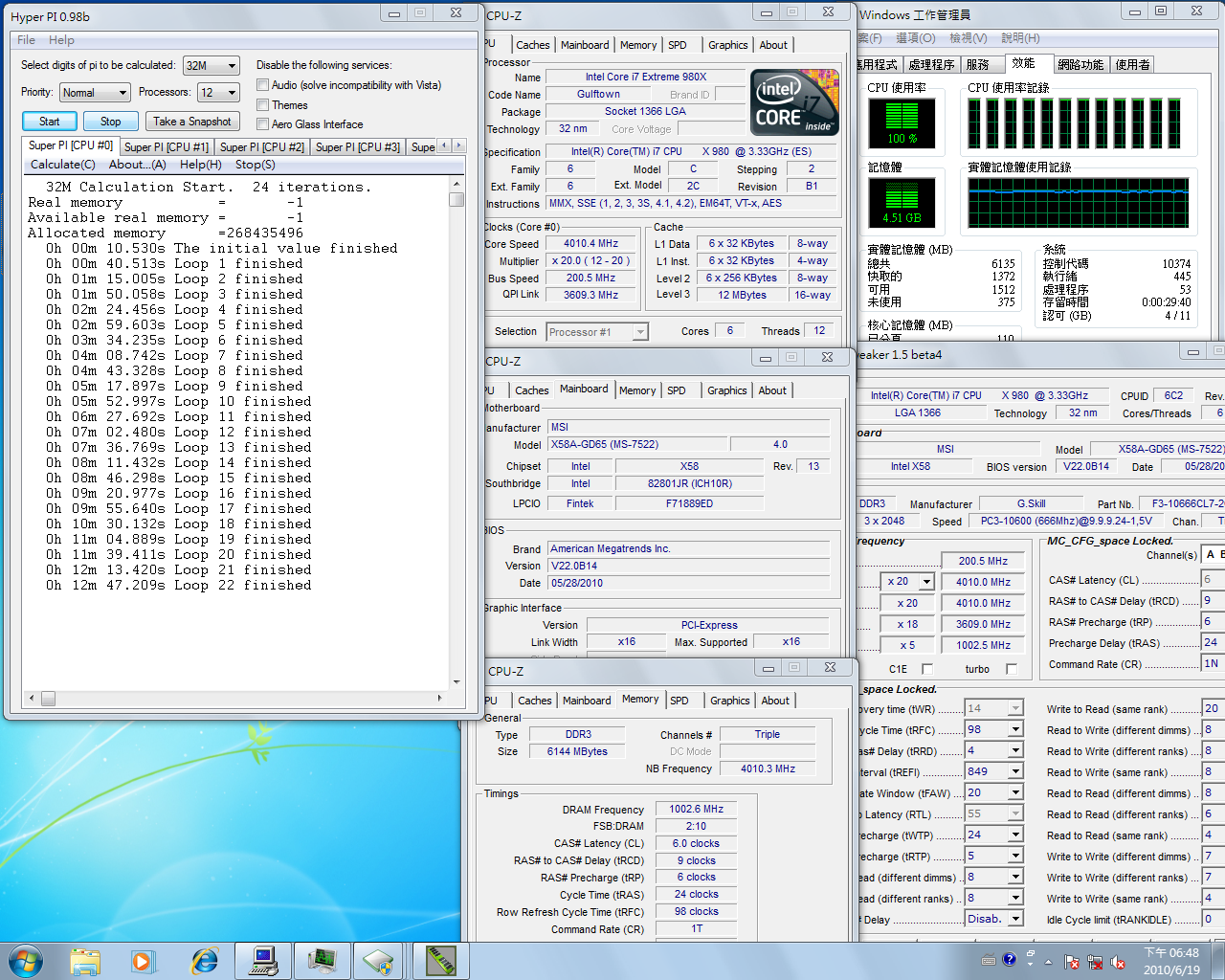Enable the C1E checkbox
The image size is (1225, 980).
pos(926,669)
